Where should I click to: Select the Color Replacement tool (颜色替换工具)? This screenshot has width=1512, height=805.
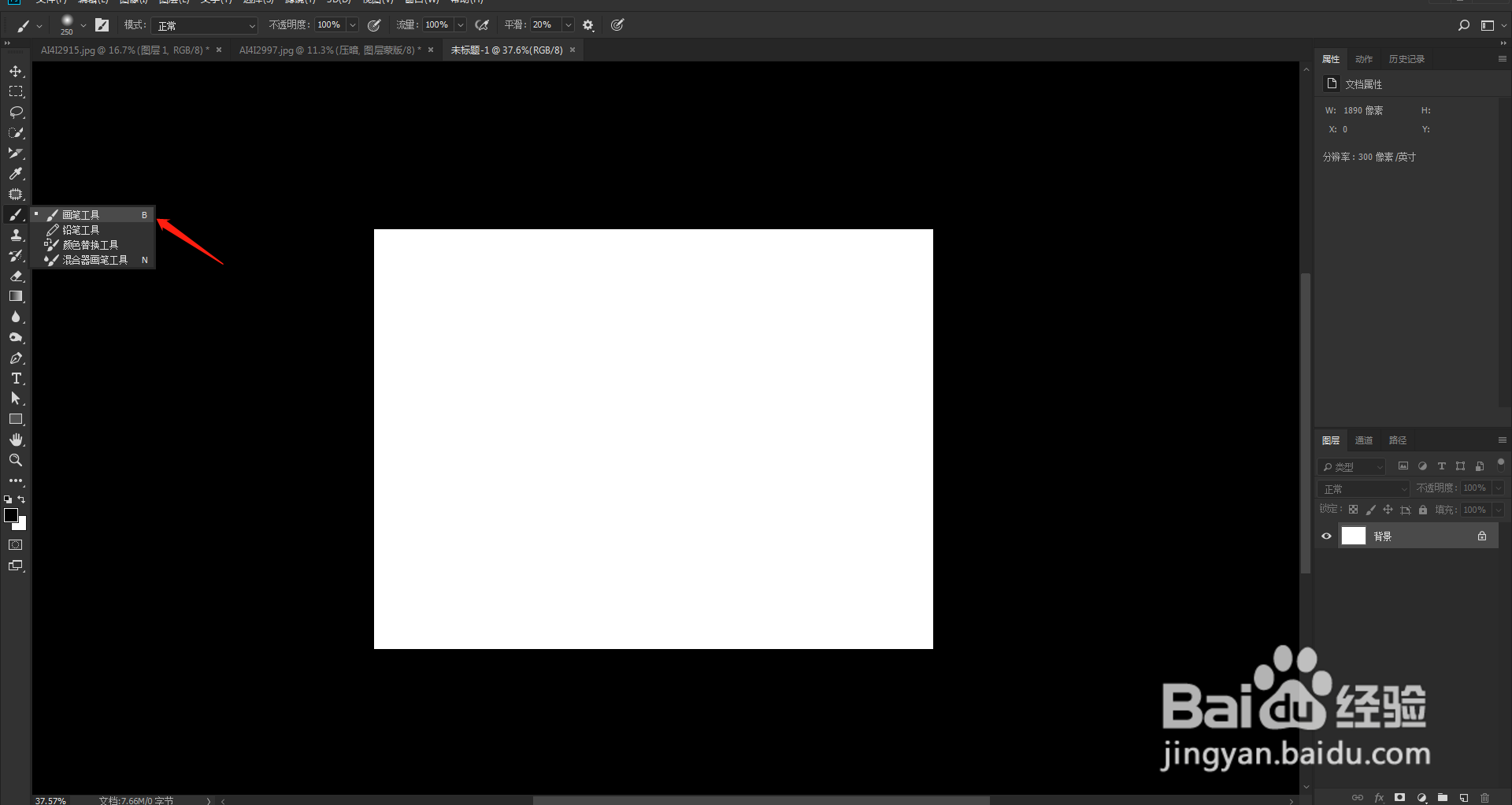coord(93,245)
